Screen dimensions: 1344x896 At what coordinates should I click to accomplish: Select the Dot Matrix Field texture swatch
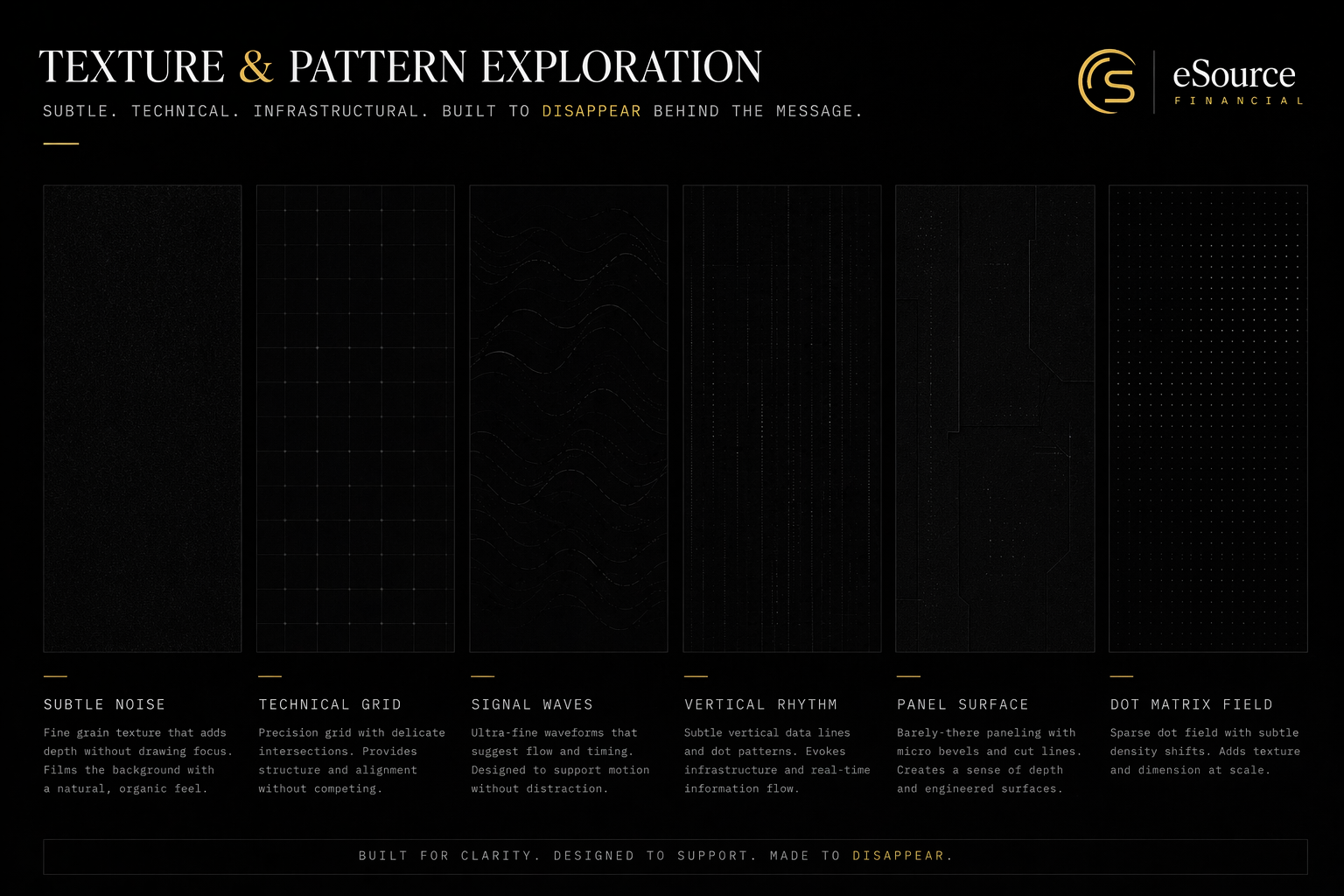[x=1207, y=418]
